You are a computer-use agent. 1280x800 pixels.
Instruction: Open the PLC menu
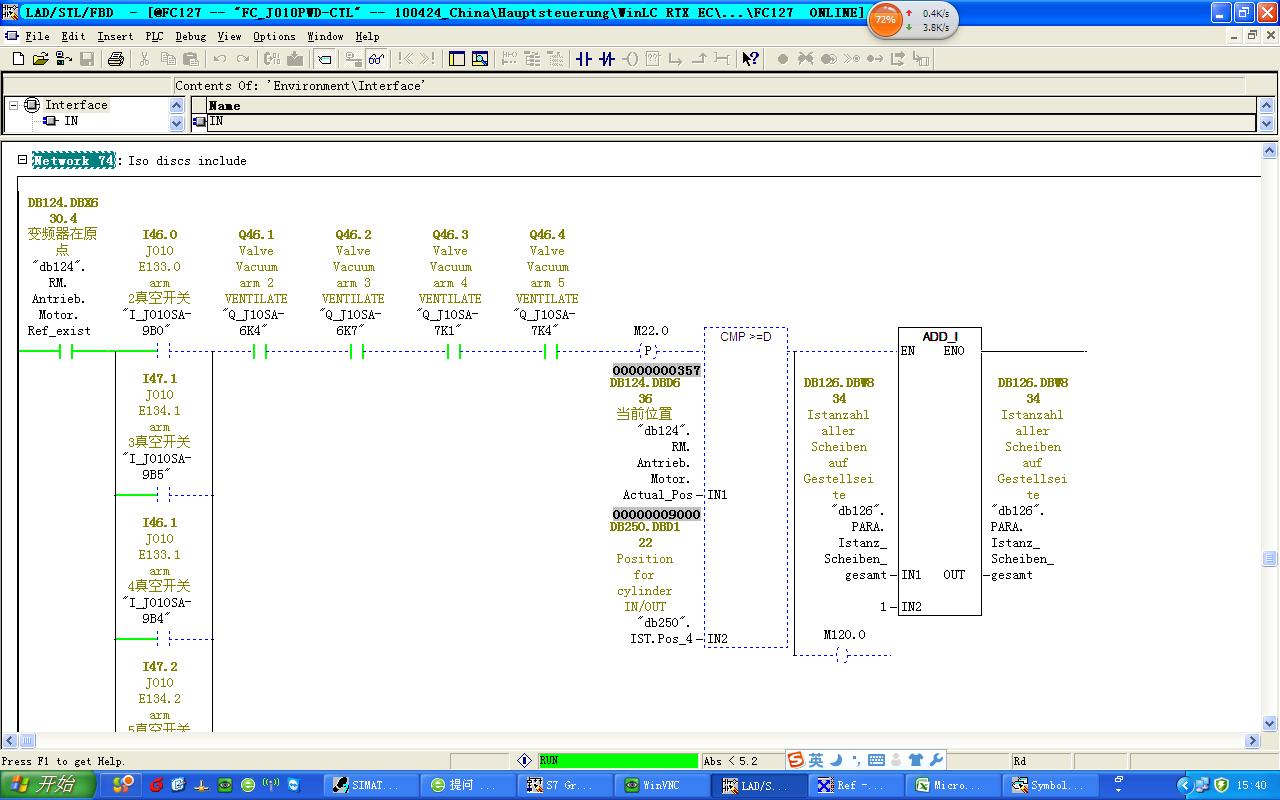[154, 36]
